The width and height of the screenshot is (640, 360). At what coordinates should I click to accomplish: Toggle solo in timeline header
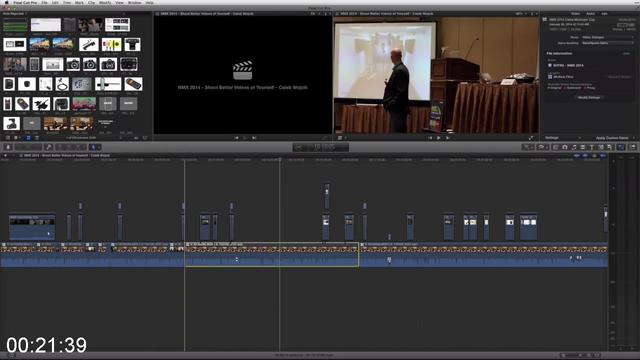[594, 156]
